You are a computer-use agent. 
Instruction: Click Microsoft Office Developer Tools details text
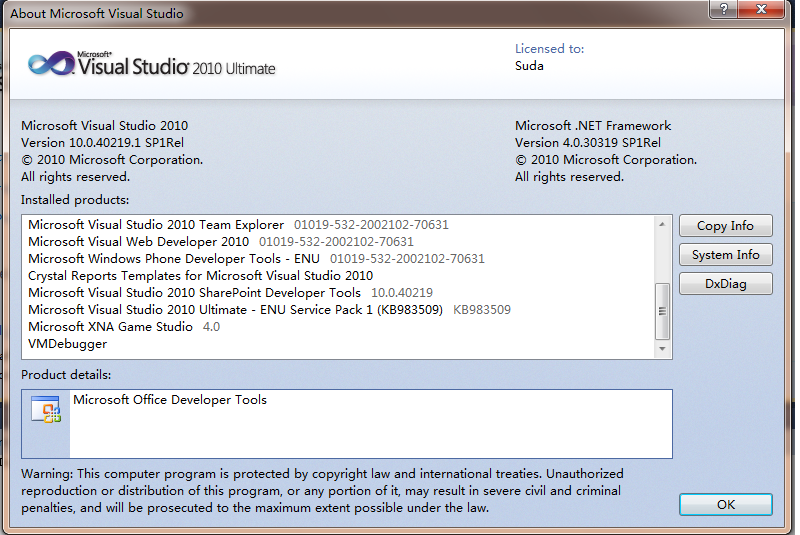[170, 400]
